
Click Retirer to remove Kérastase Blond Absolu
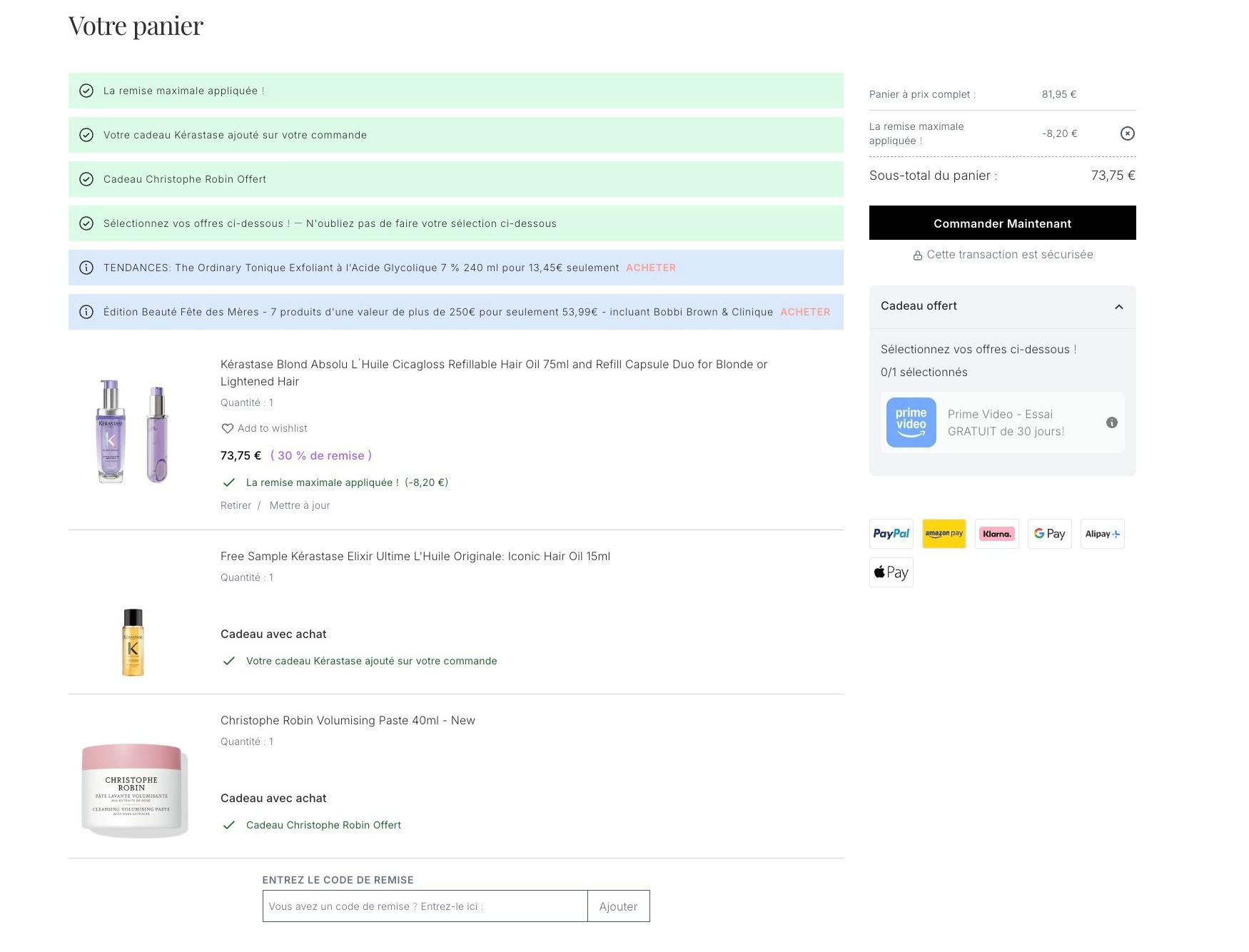(x=236, y=505)
